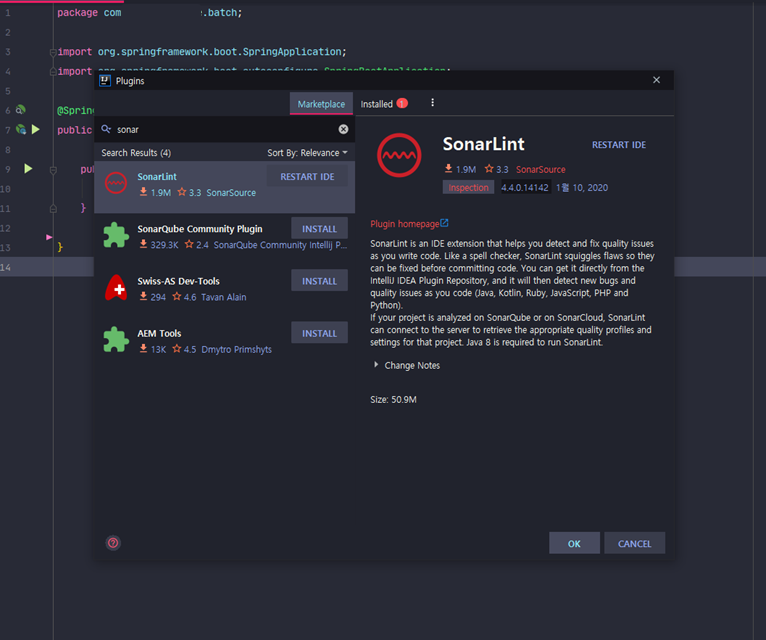Click the Tavan Alain vendor name
The width and height of the screenshot is (766, 640).
[223, 297]
